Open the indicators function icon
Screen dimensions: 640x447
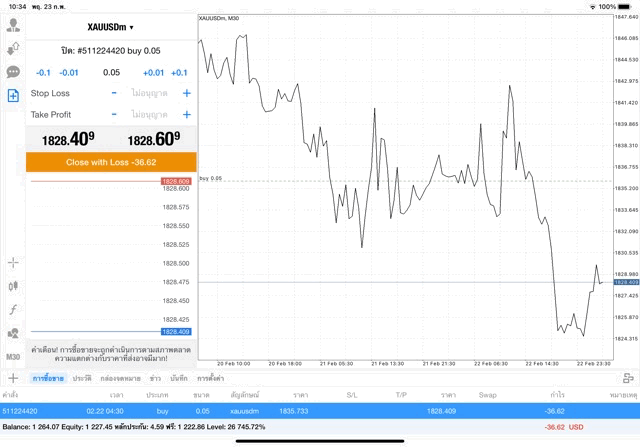(x=13, y=309)
